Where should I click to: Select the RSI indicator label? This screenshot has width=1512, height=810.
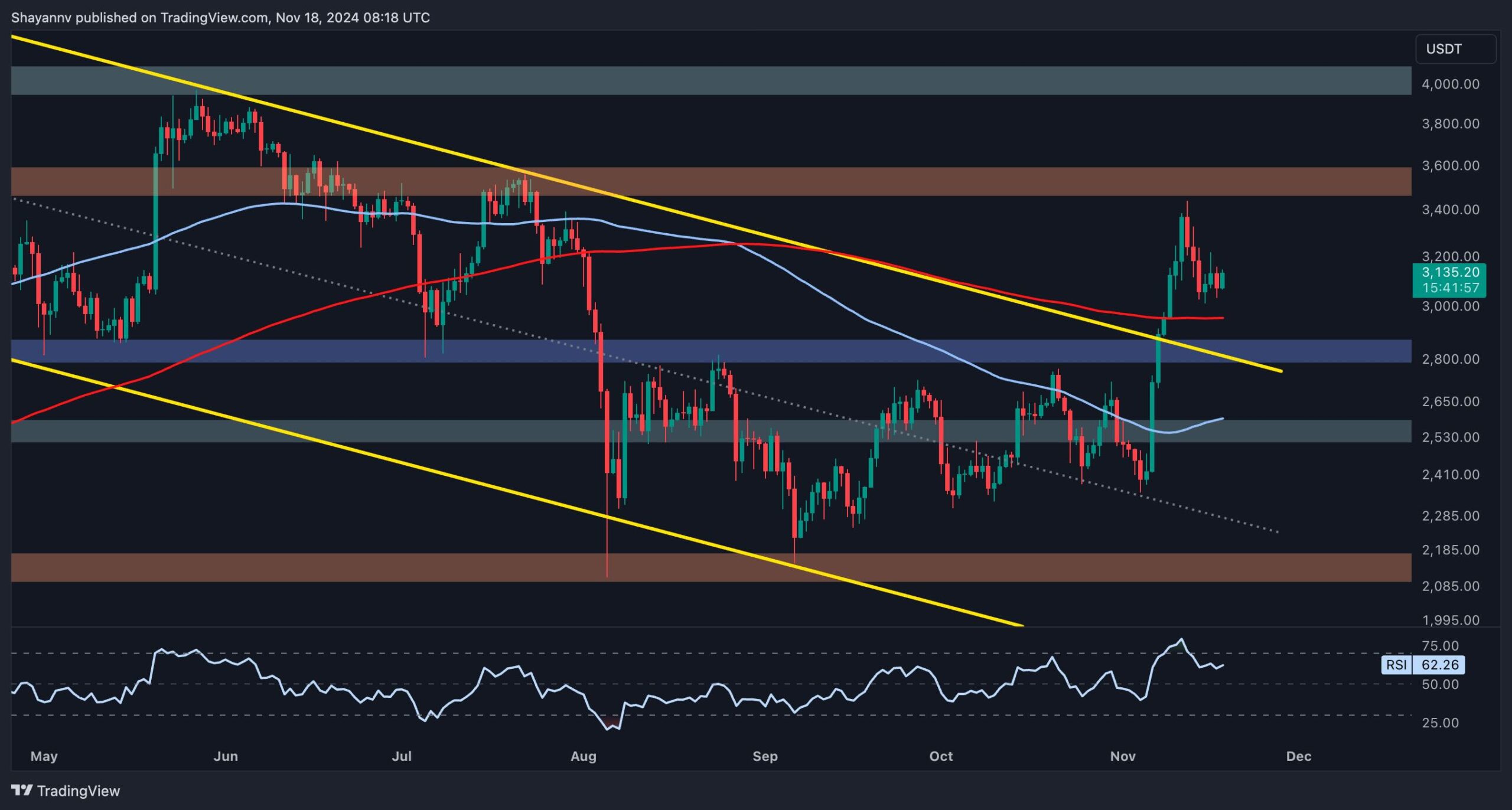click(x=1396, y=665)
